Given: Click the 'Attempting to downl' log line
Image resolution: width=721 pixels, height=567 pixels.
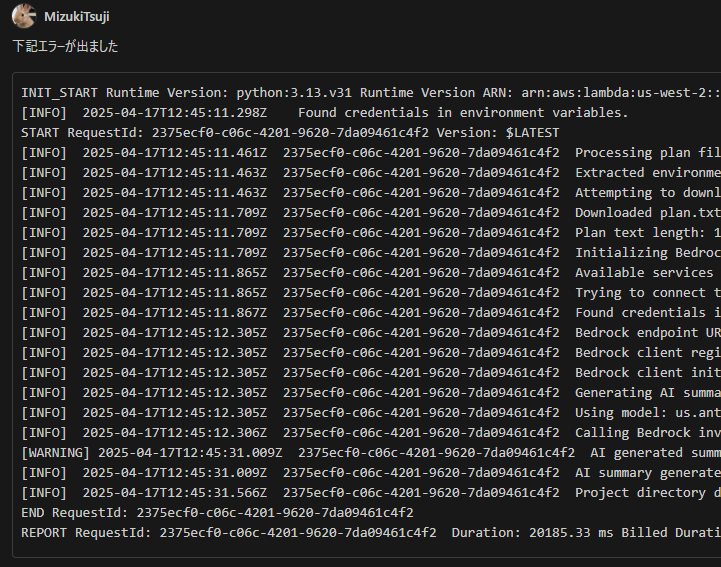Looking at the screenshot, I should (x=371, y=193).
